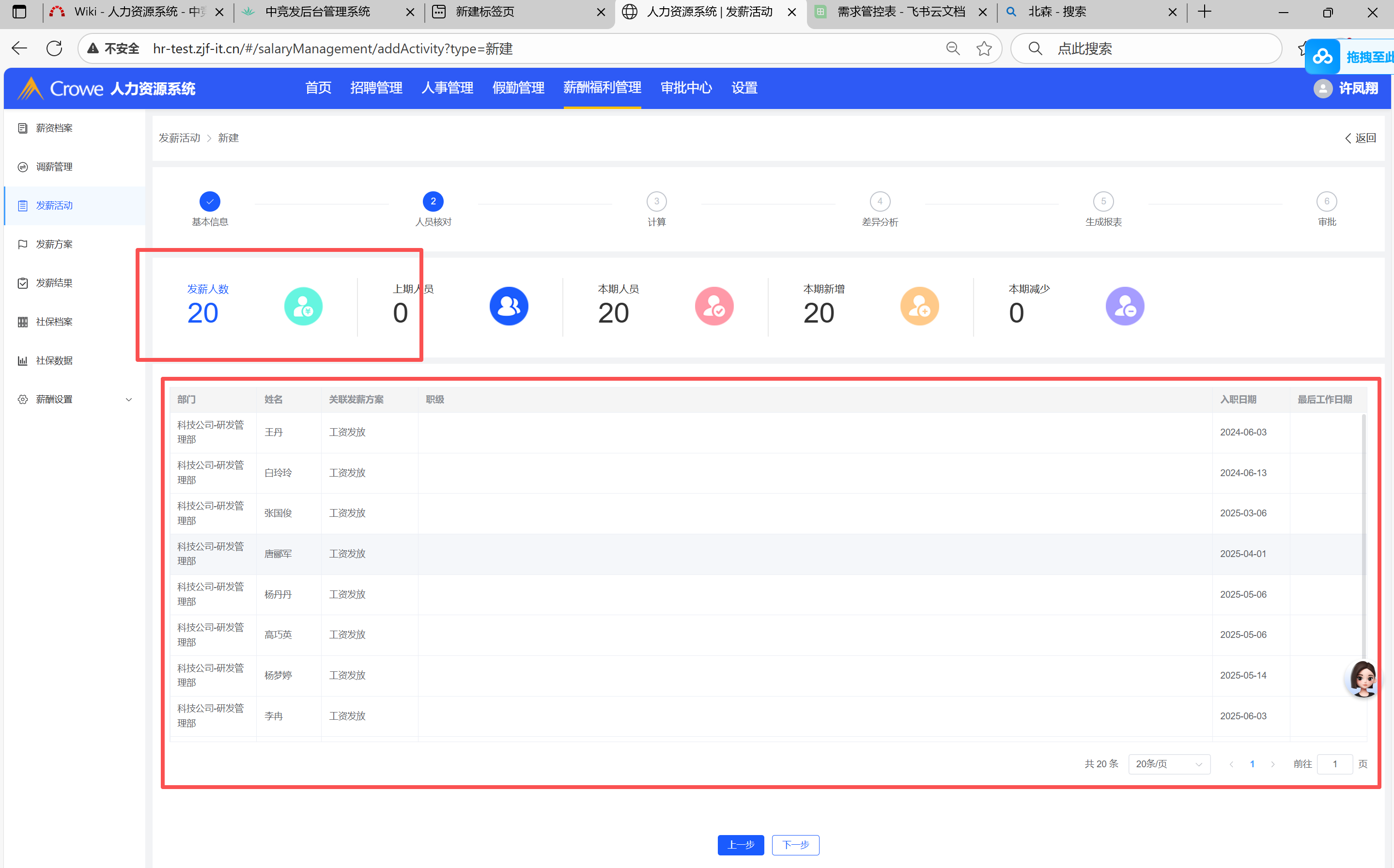The width and height of the screenshot is (1394, 868).
Task: Click the page number jump input
Action: (1334, 763)
